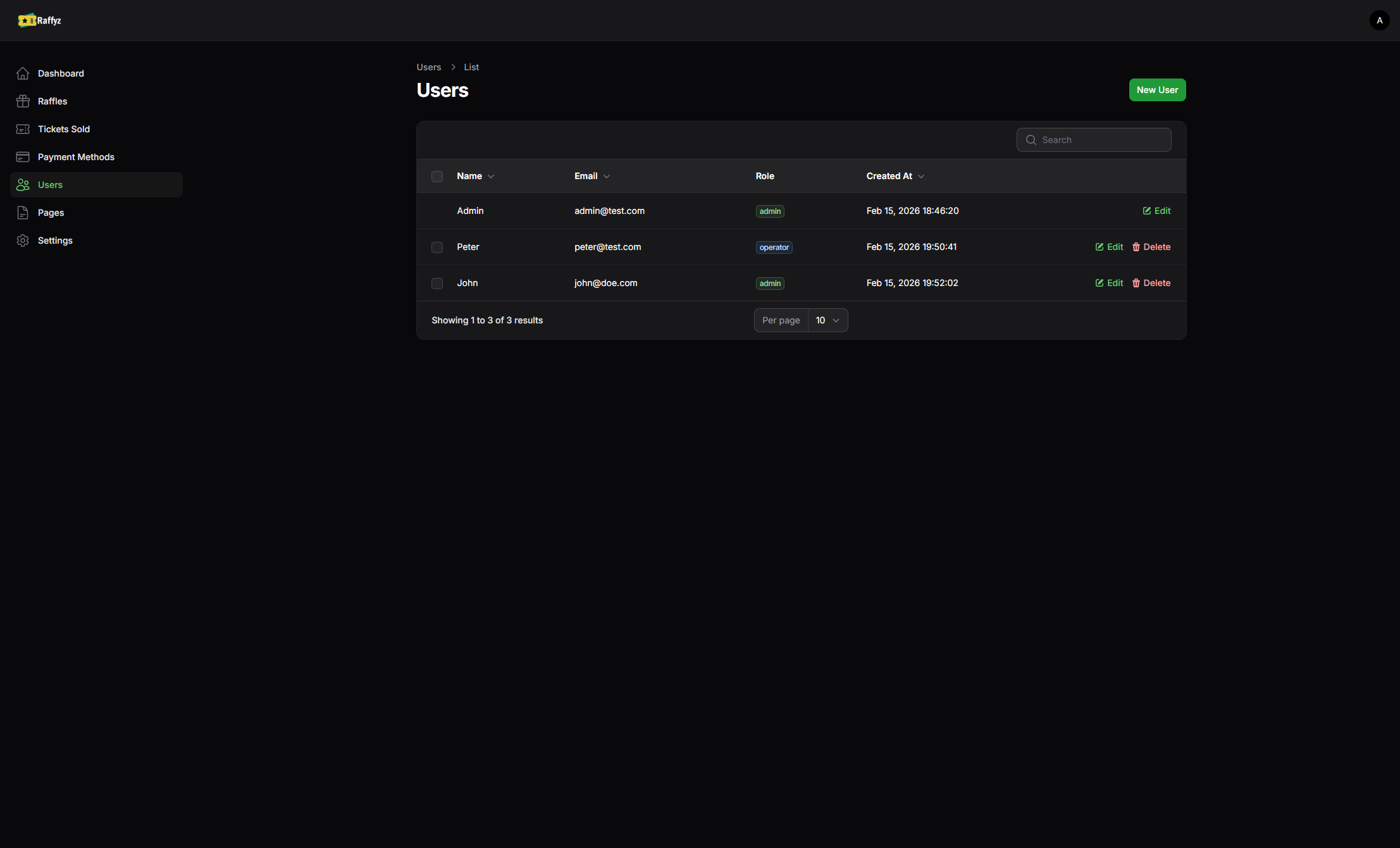Screen dimensions: 1400x848
Task: Click the Raffyz logo icon
Action: pos(27,20)
